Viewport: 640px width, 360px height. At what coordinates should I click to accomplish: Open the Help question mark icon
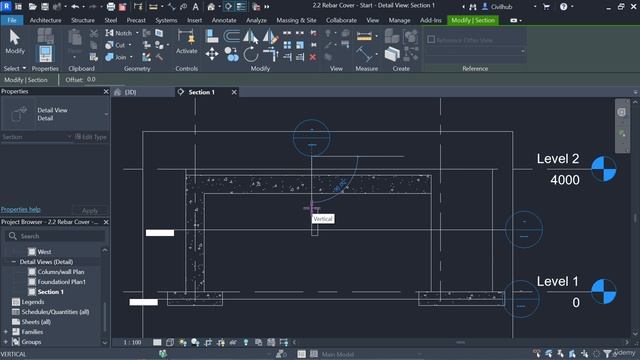click(x=563, y=7)
